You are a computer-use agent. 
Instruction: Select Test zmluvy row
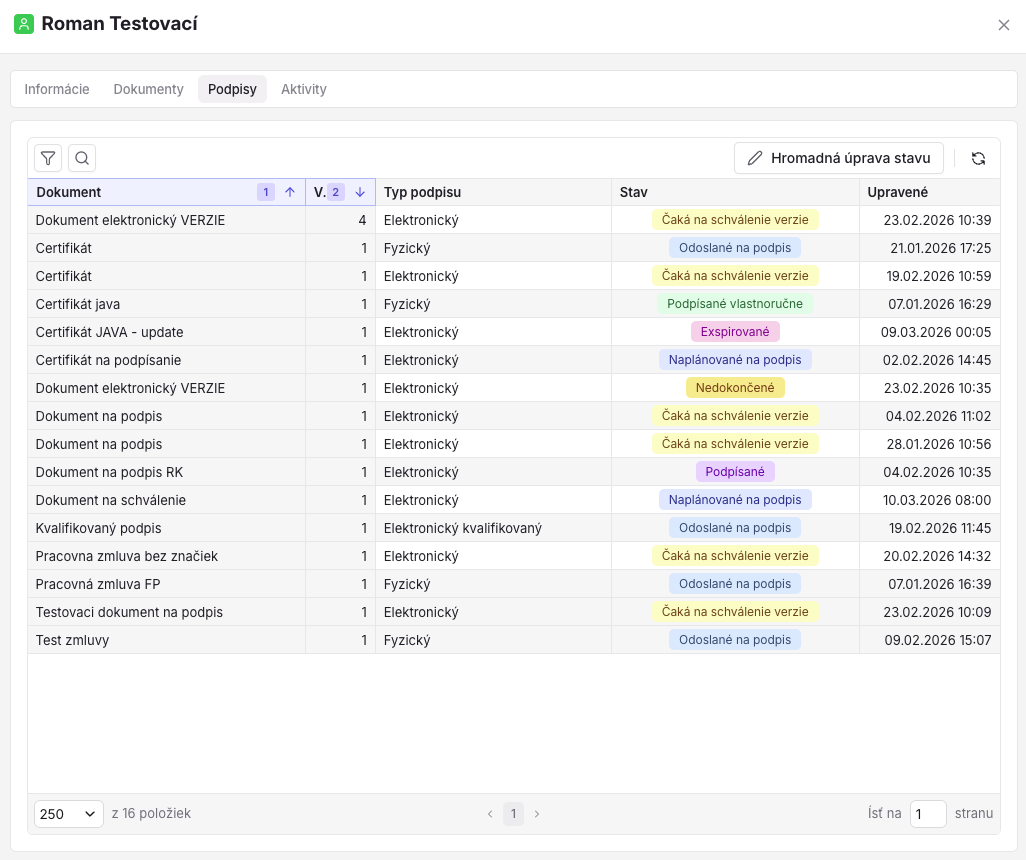[514, 640]
